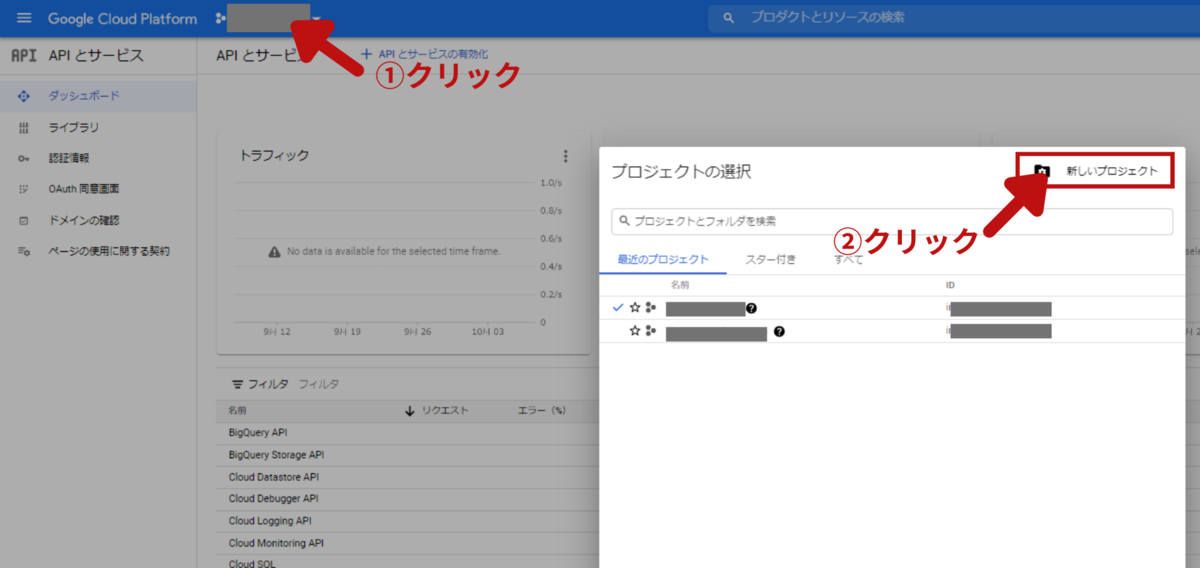Click the help icon on the unchecked project row
The image size is (1200, 568).
point(778,331)
